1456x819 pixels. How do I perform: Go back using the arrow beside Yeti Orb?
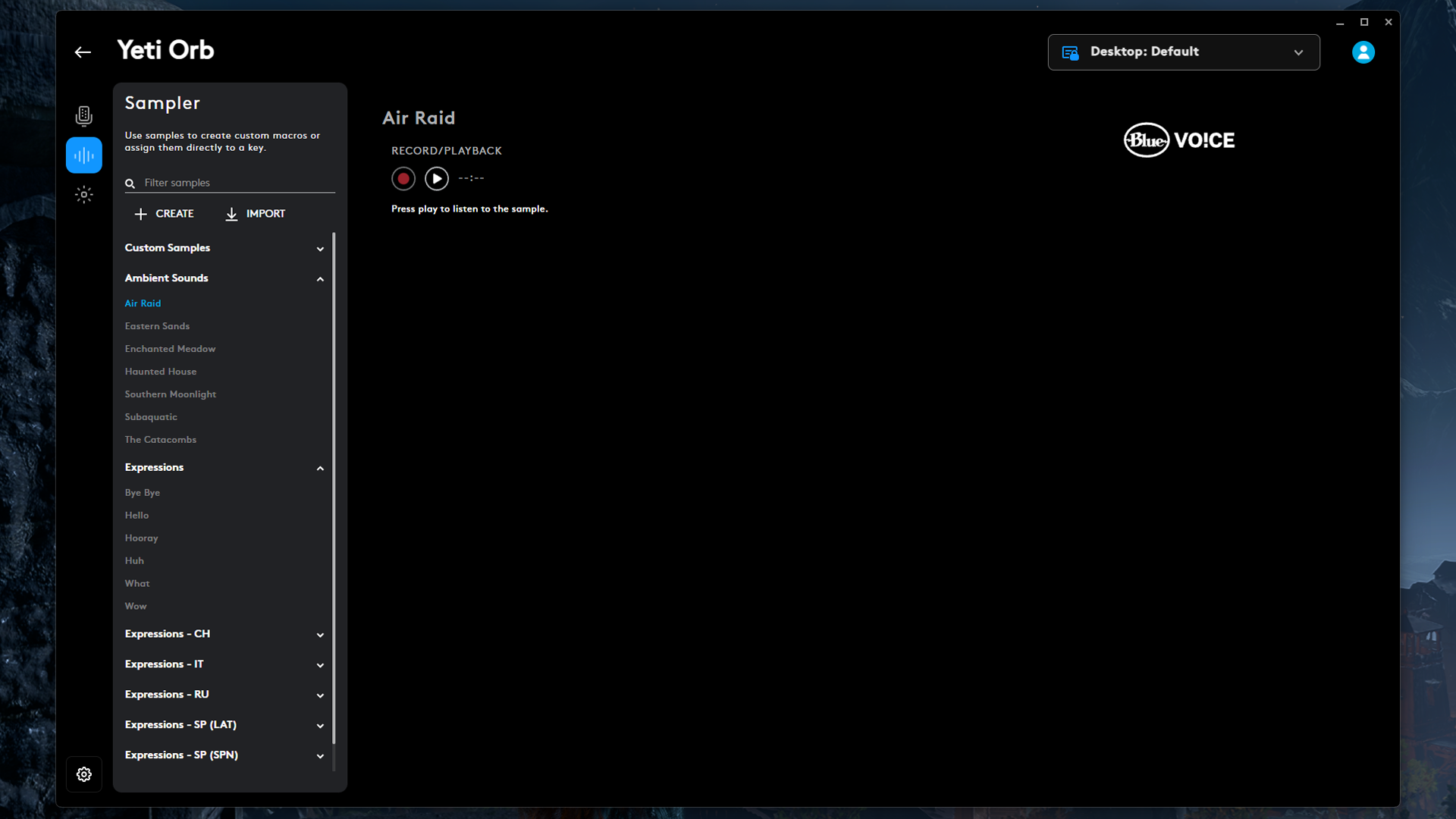point(83,52)
